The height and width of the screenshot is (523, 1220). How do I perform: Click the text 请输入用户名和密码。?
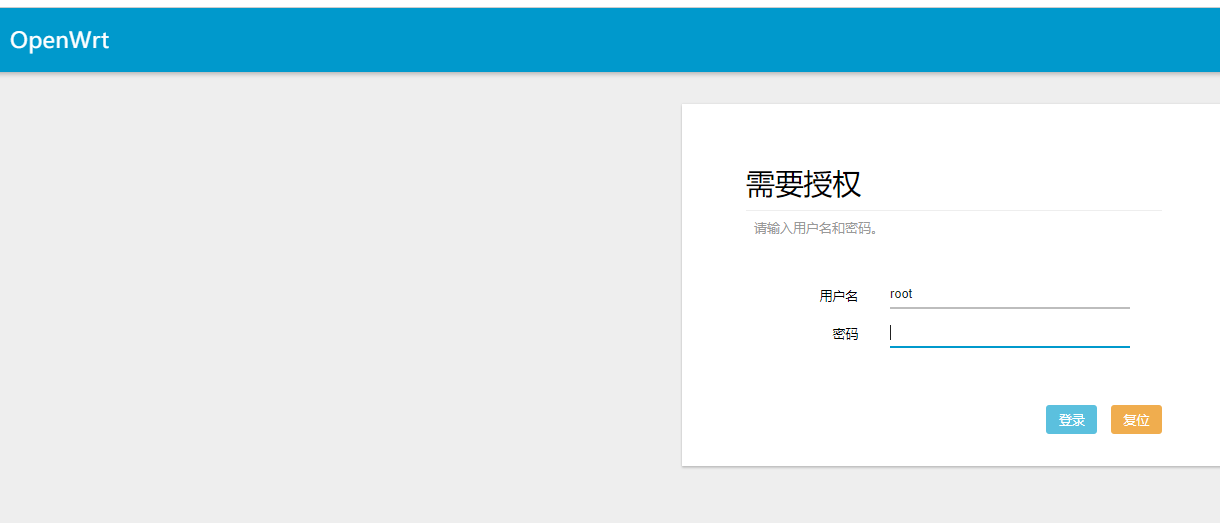(816, 228)
